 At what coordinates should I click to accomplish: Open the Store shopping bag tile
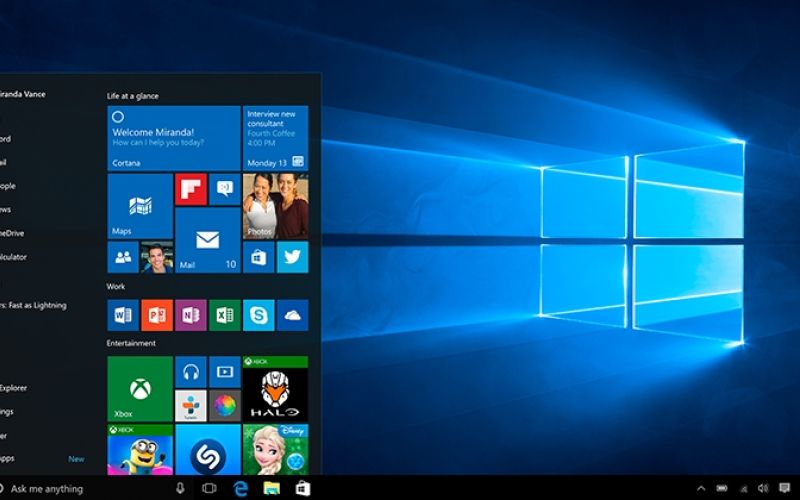point(259,257)
